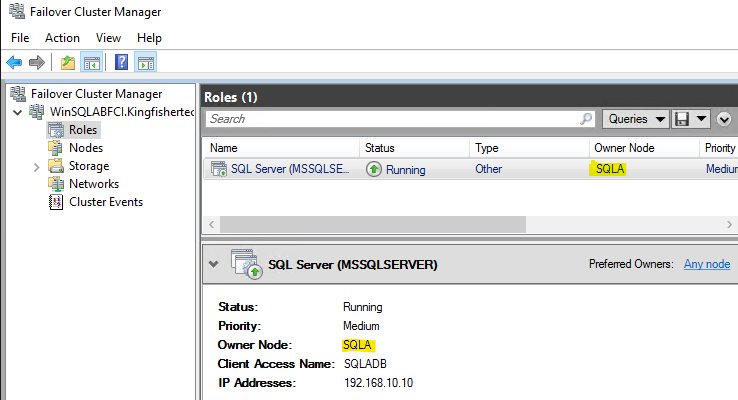Click the SQL Server role row icon
This screenshot has height=400, width=738.
[x=218, y=169]
